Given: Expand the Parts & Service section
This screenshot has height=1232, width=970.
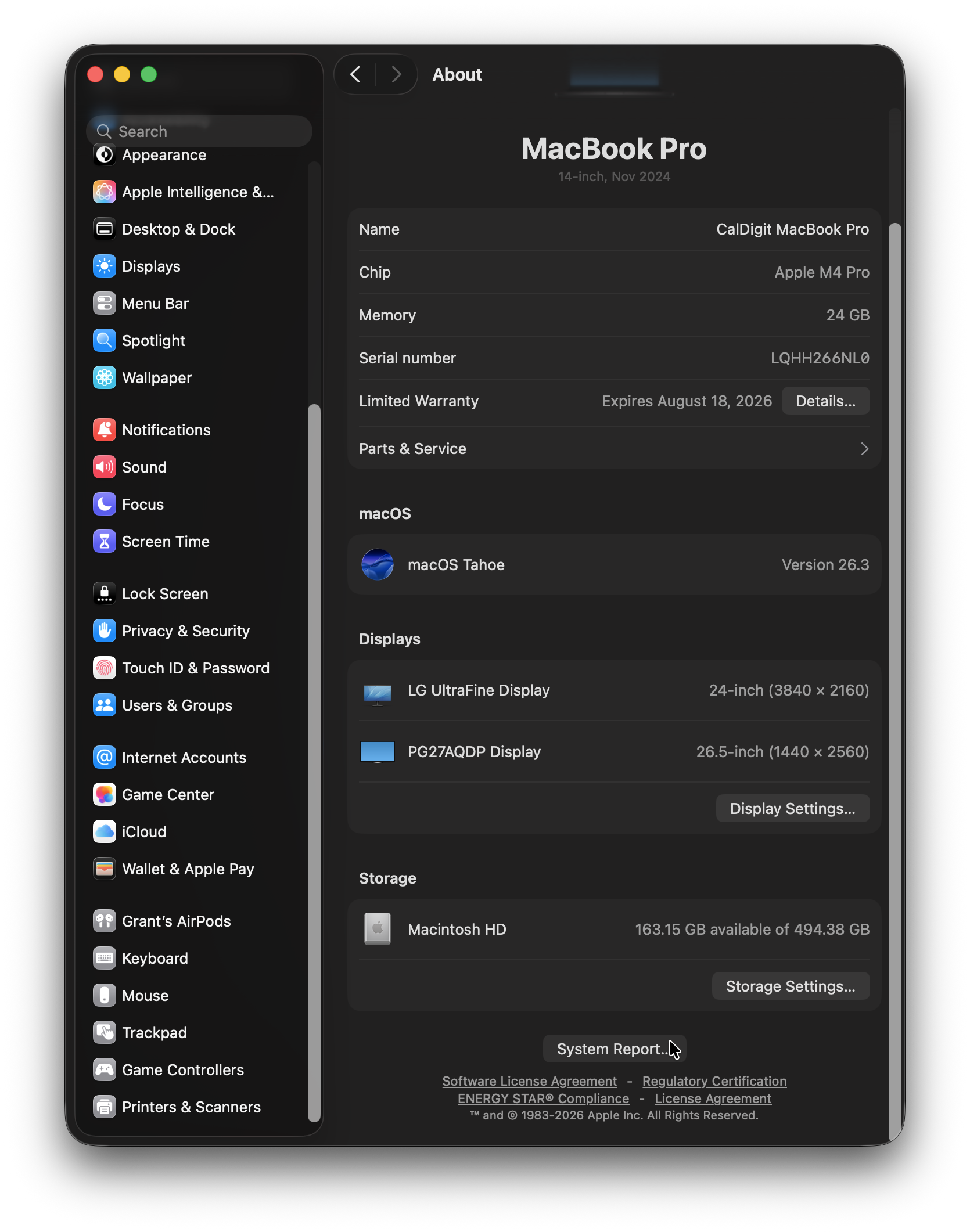Looking at the screenshot, I should [614, 448].
